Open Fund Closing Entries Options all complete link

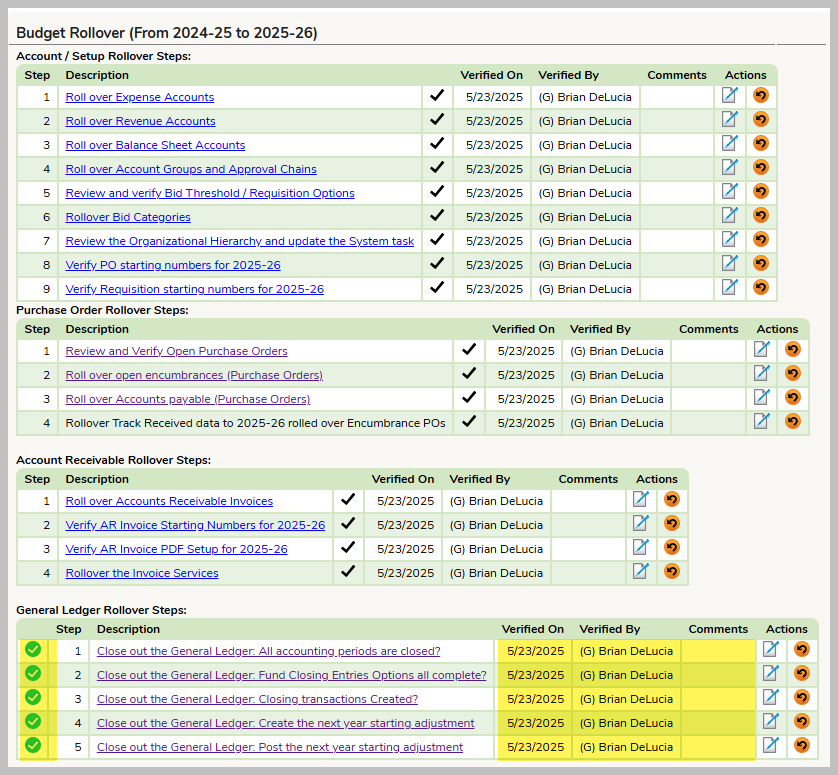point(291,676)
